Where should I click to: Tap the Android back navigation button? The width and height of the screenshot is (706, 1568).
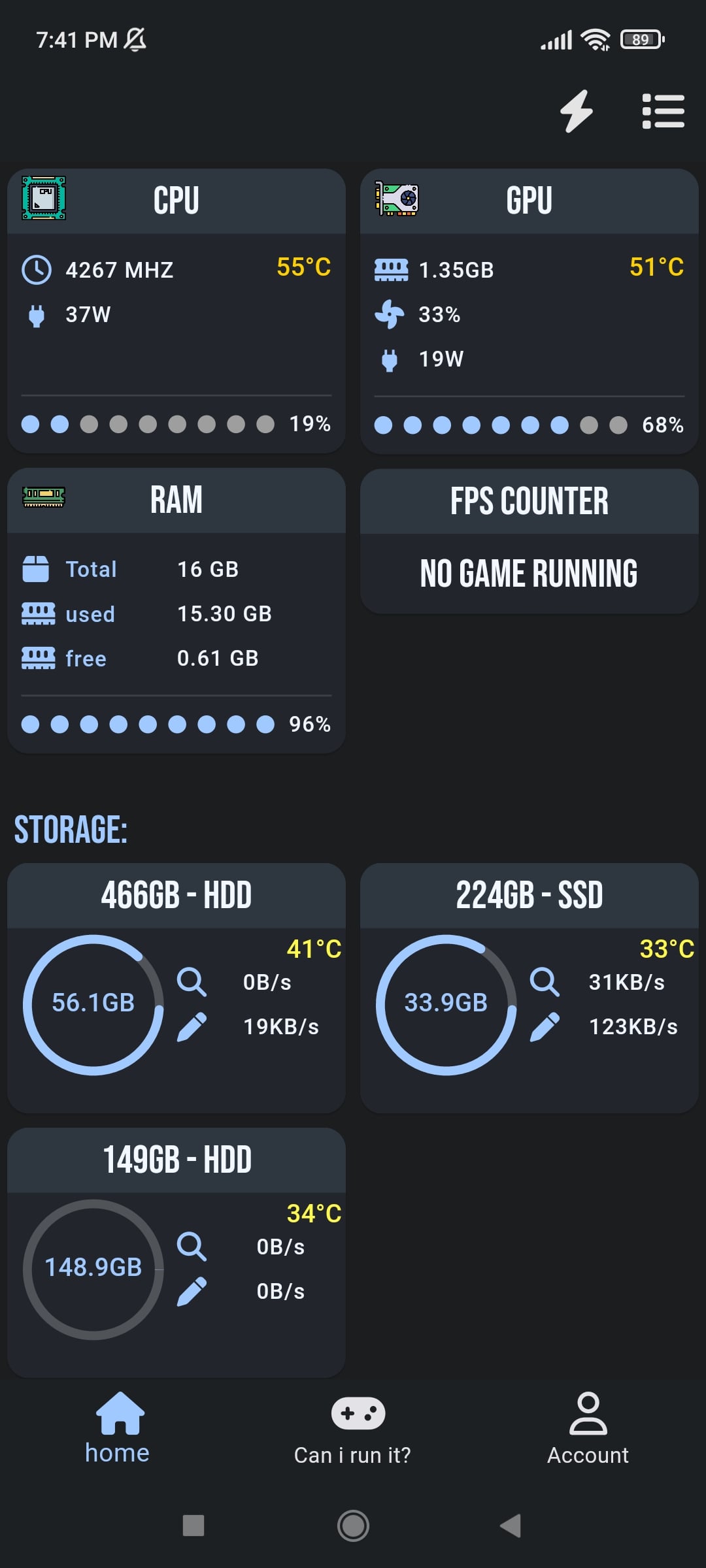click(511, 1526)
